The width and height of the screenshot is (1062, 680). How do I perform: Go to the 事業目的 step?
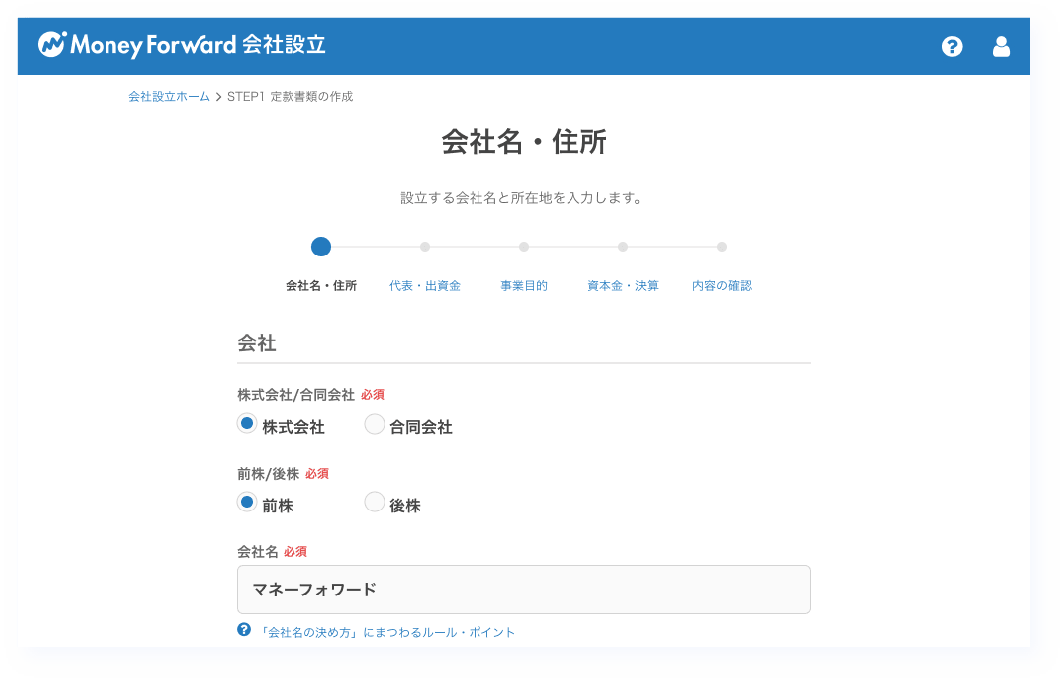tap(524, 286)
